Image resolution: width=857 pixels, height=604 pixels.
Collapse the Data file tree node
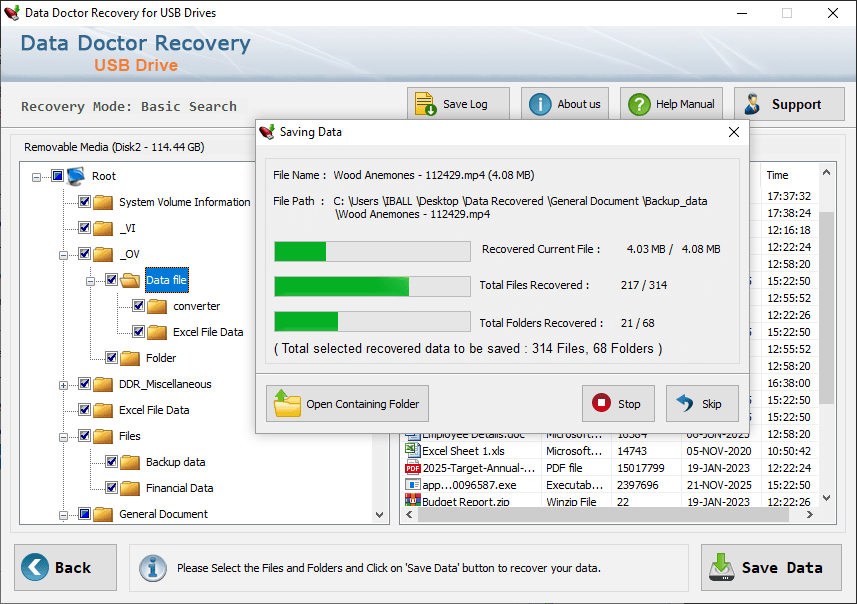[90, 282]
